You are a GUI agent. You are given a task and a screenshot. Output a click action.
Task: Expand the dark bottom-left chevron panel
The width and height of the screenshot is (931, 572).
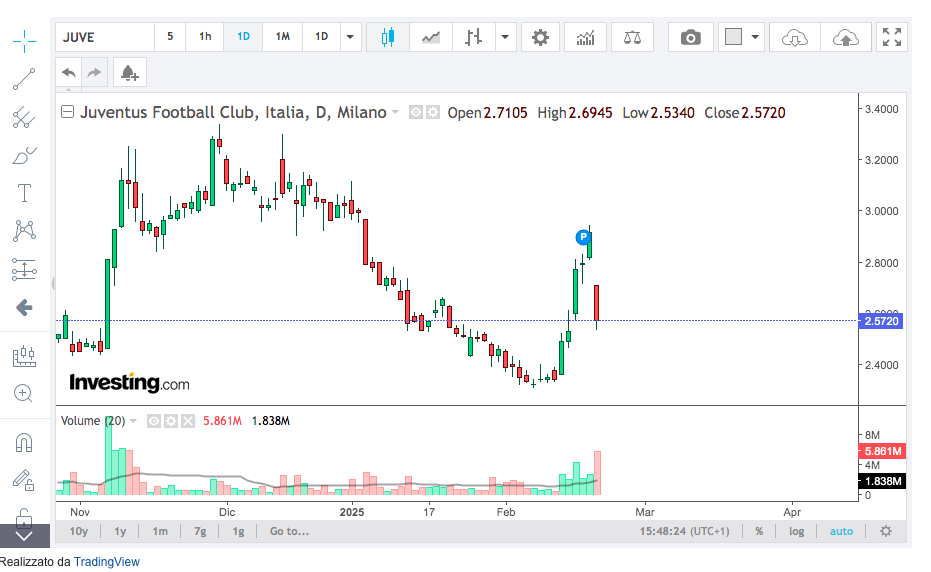pos(24,536)
